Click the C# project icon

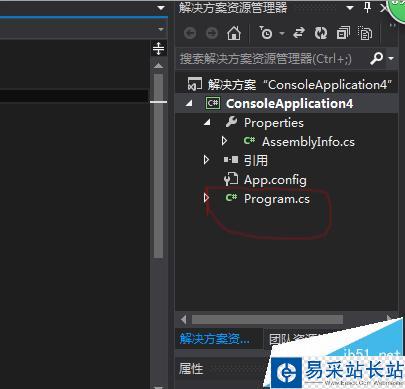pyautogui.click(x=213, y=103)
